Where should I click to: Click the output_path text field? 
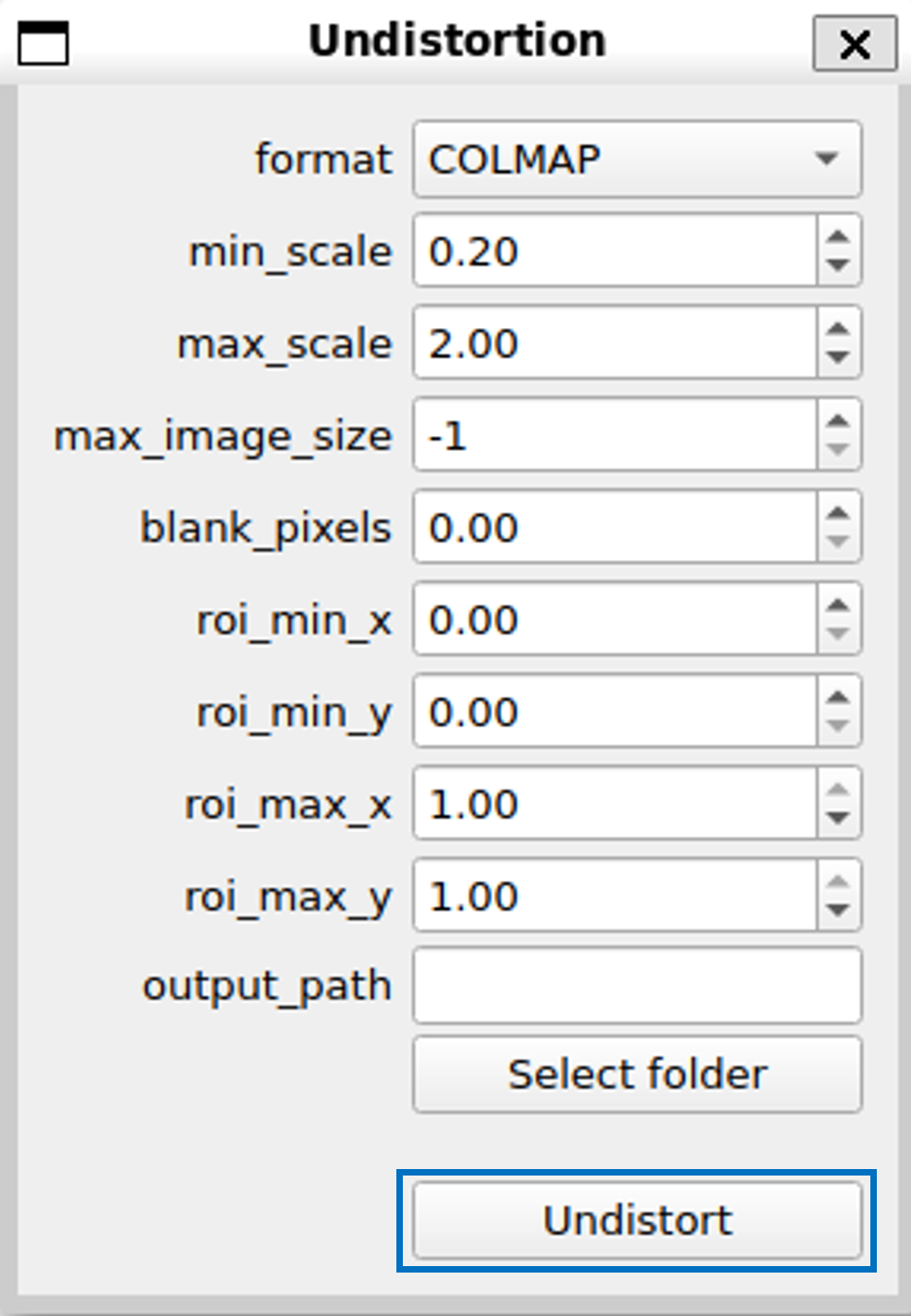pos(637,985)
